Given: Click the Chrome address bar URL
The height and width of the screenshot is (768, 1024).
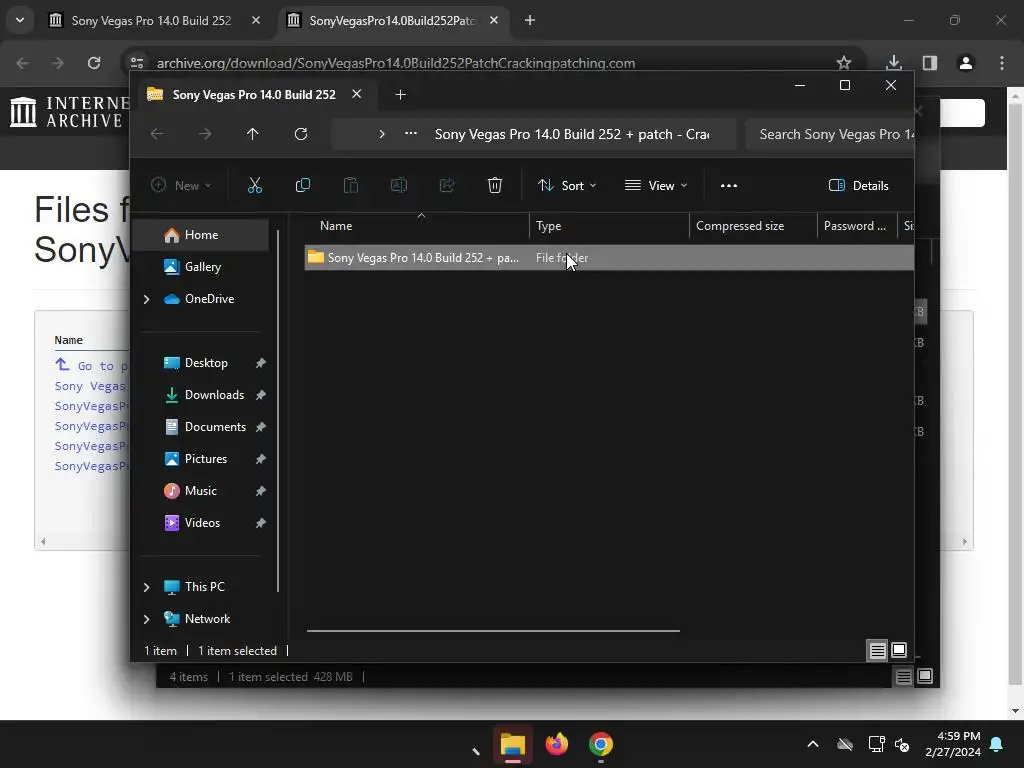Looking at the screenshot, I should (396, 63).
